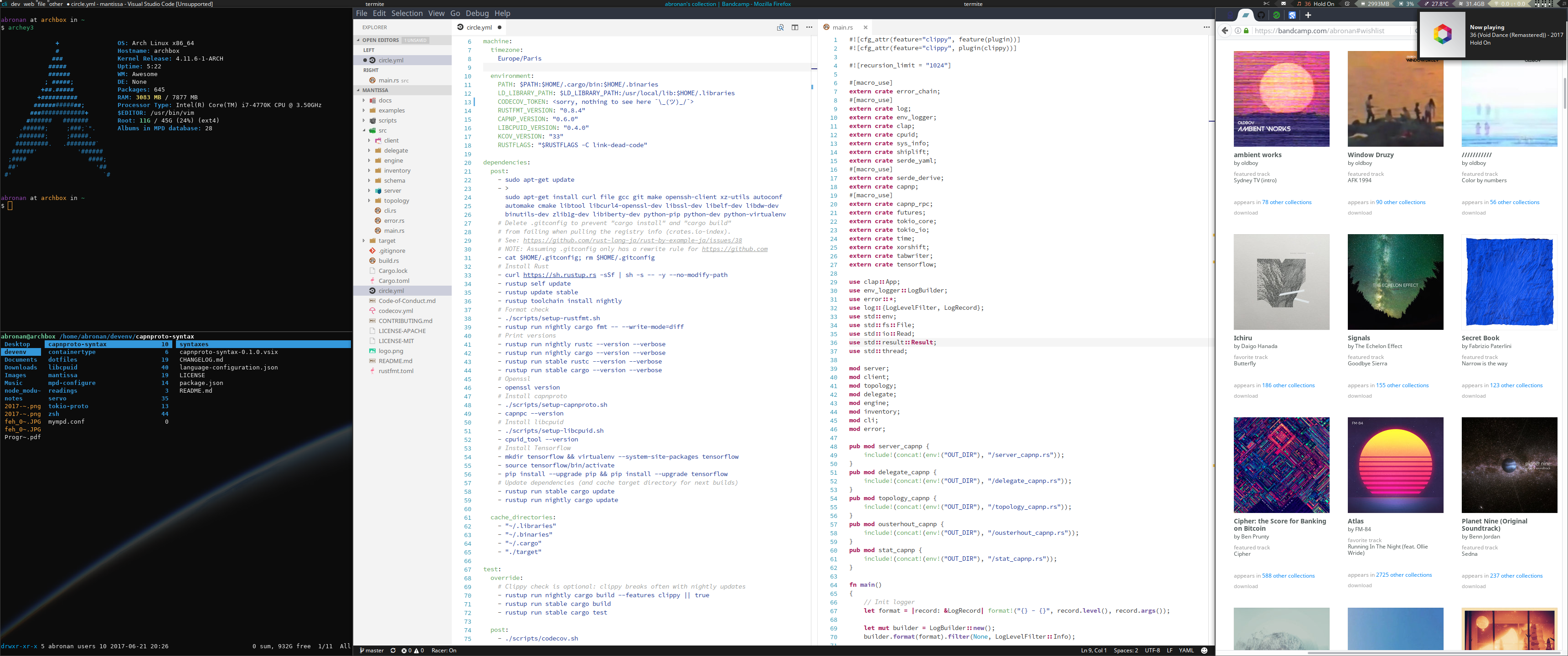Click the feedback smiley icon in status bar

1203,651
